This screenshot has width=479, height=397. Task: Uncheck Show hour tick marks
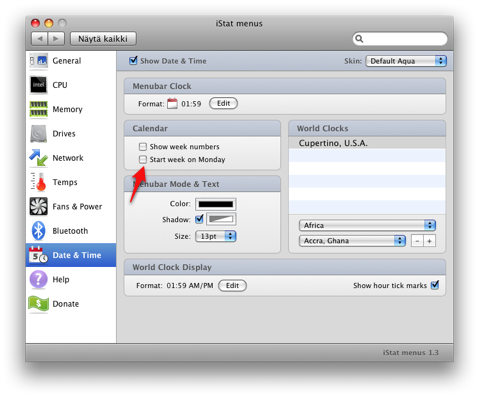435,285
